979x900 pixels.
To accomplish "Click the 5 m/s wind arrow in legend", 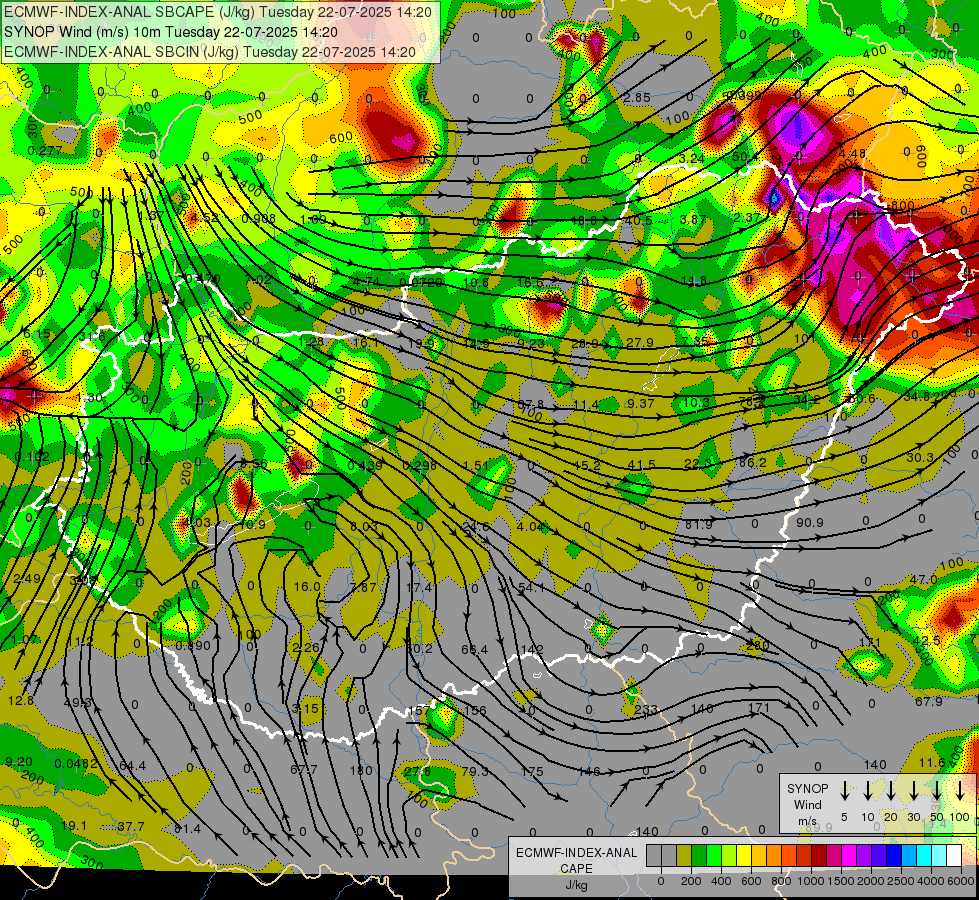I will click(x=844, y=791).
